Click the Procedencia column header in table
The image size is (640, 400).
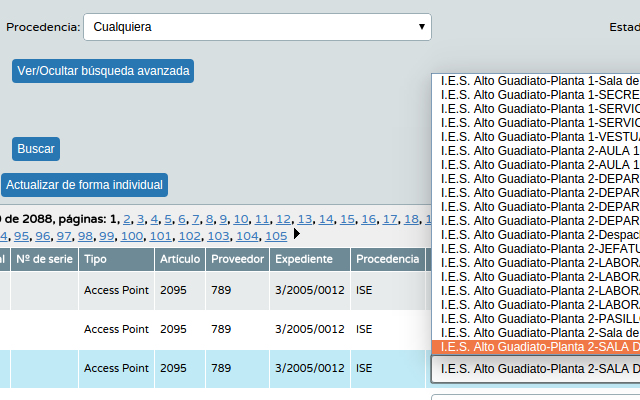click(x=388, y=259)
